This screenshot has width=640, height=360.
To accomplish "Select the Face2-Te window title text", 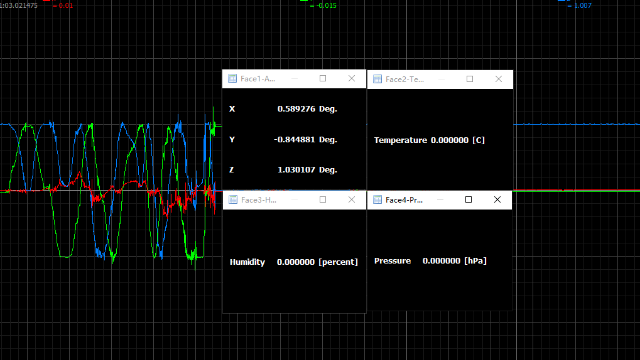I will [405, 79].
